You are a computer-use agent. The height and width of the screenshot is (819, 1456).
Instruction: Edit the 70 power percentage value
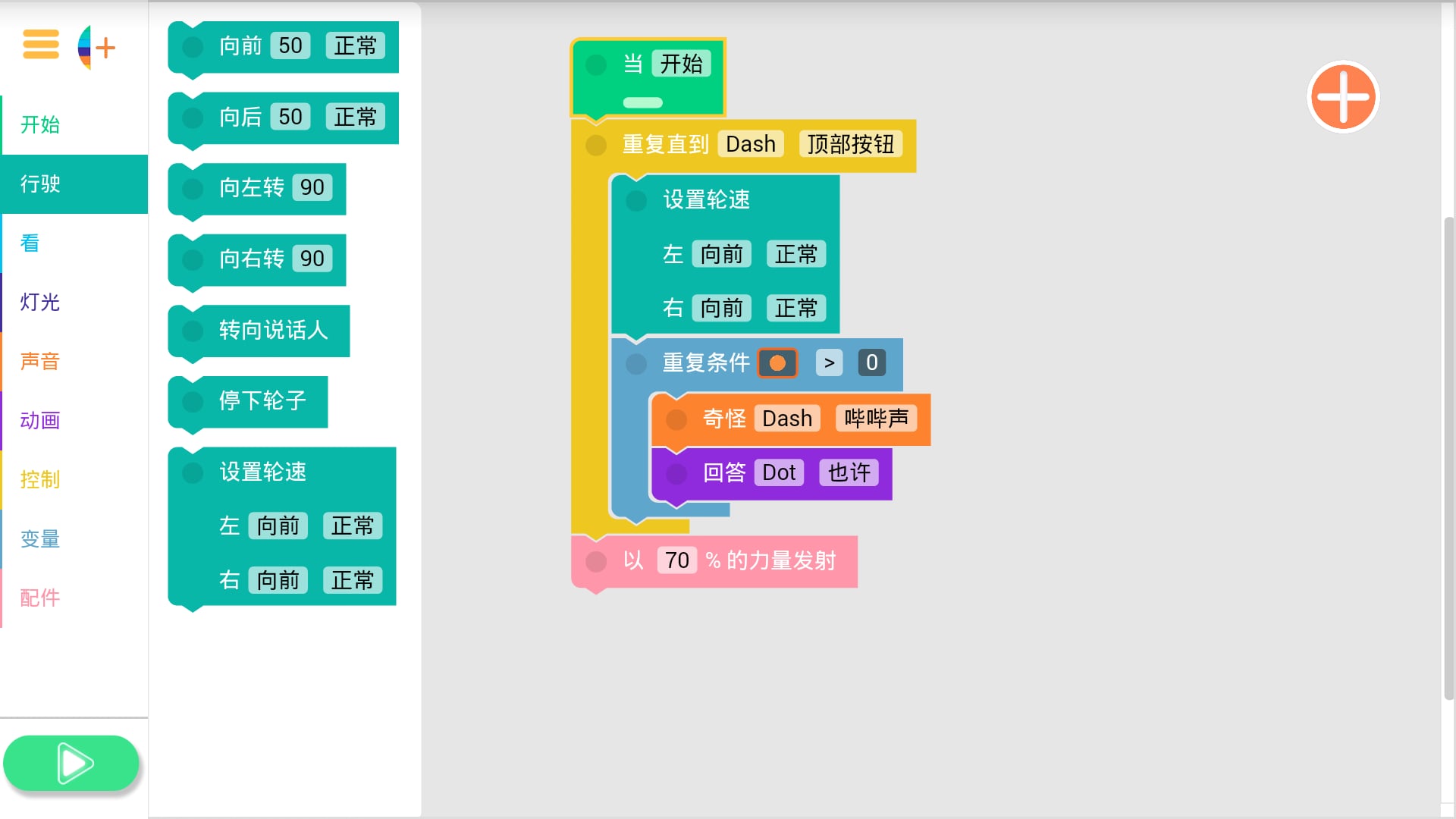[x=677, y=560]
